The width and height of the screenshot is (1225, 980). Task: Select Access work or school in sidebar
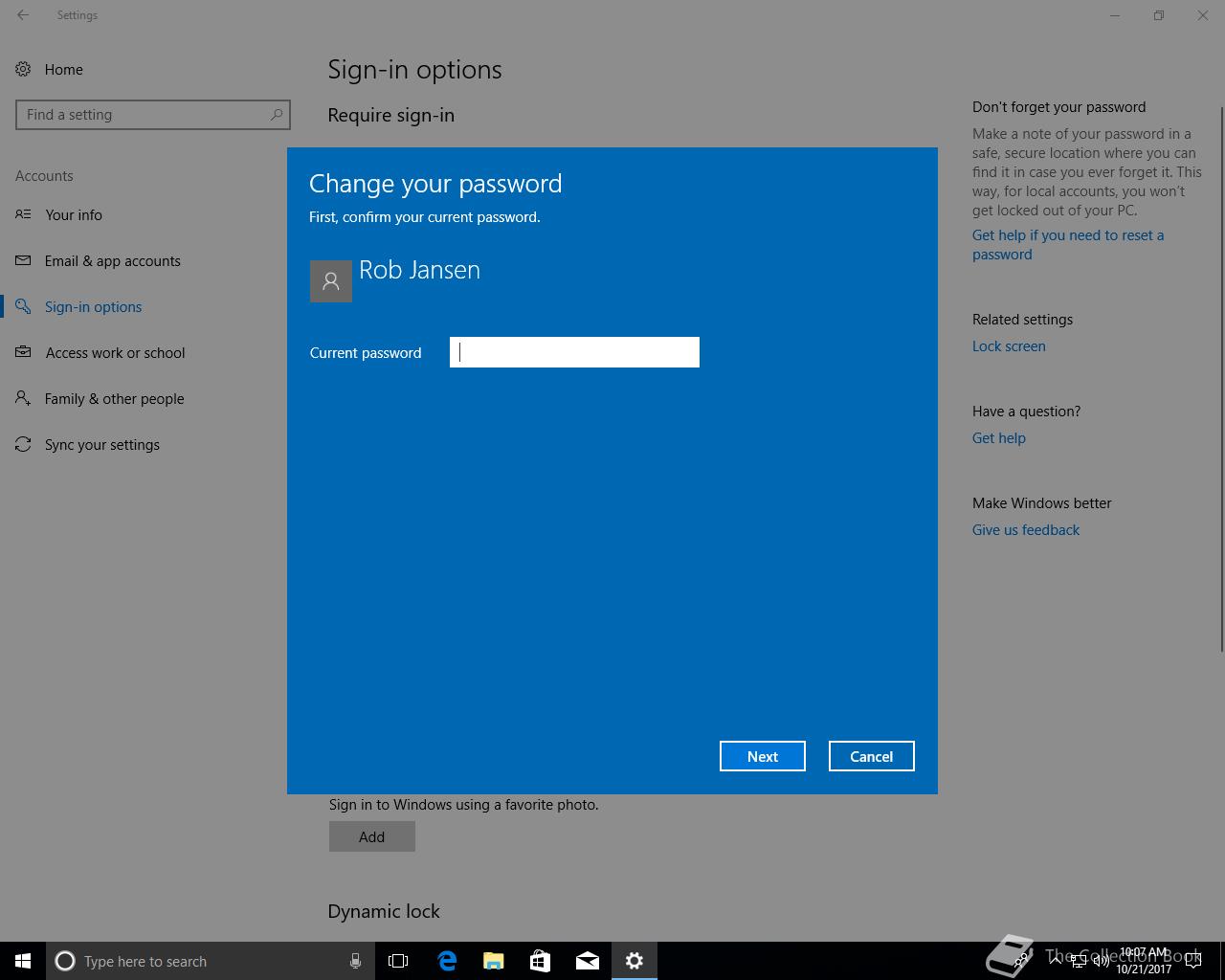[x=144, y=352]
